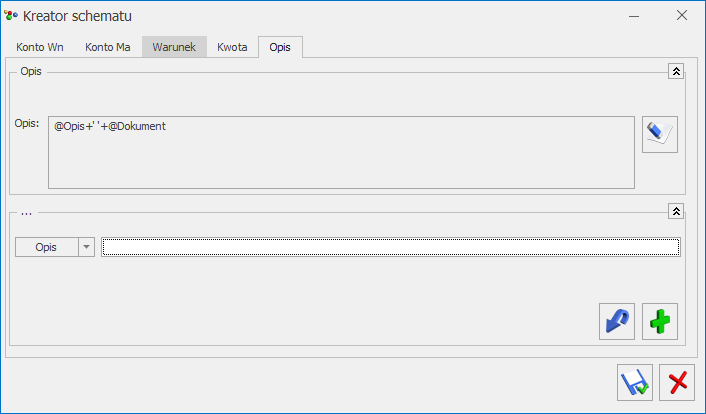Select the Opis tab
The width and height of the screenshot is (706, 414).
280,47
